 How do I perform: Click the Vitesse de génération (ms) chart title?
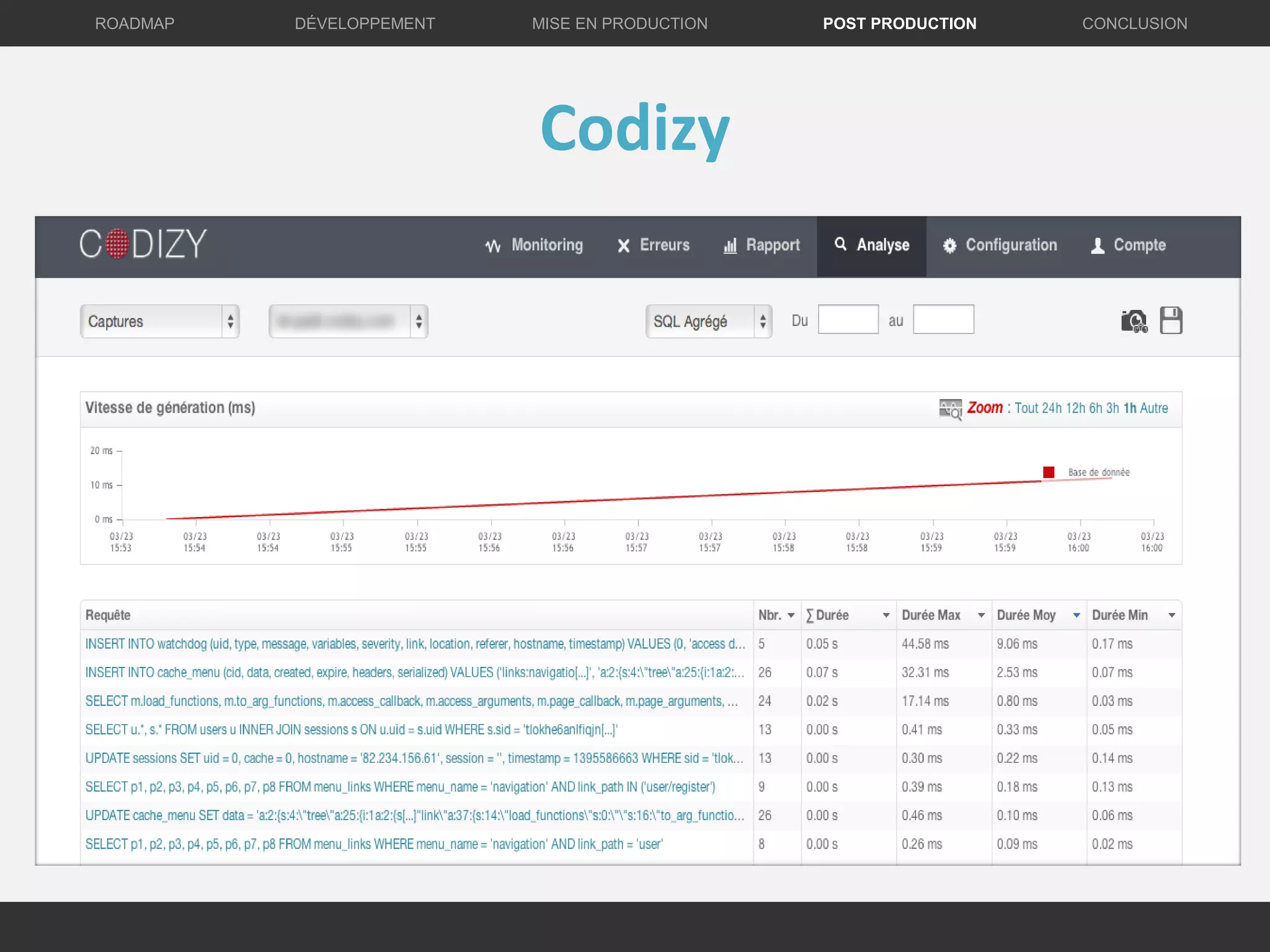170,408
